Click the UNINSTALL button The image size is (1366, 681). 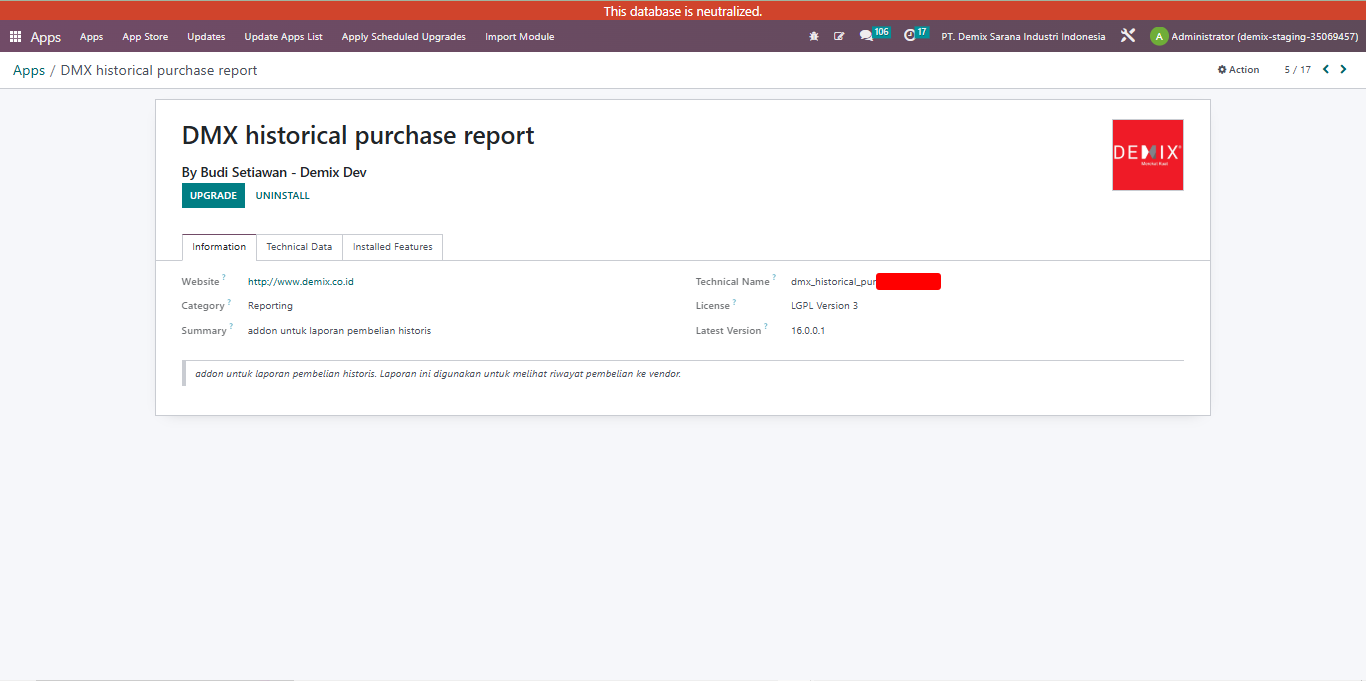point(283,196)
